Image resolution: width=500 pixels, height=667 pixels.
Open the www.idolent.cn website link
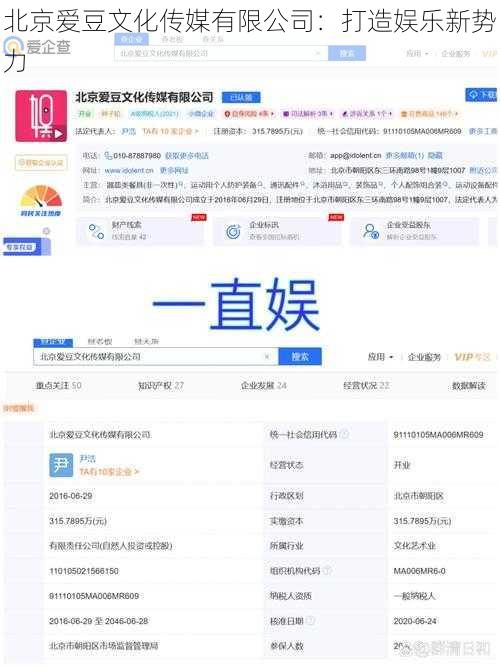tap(129, 170)
